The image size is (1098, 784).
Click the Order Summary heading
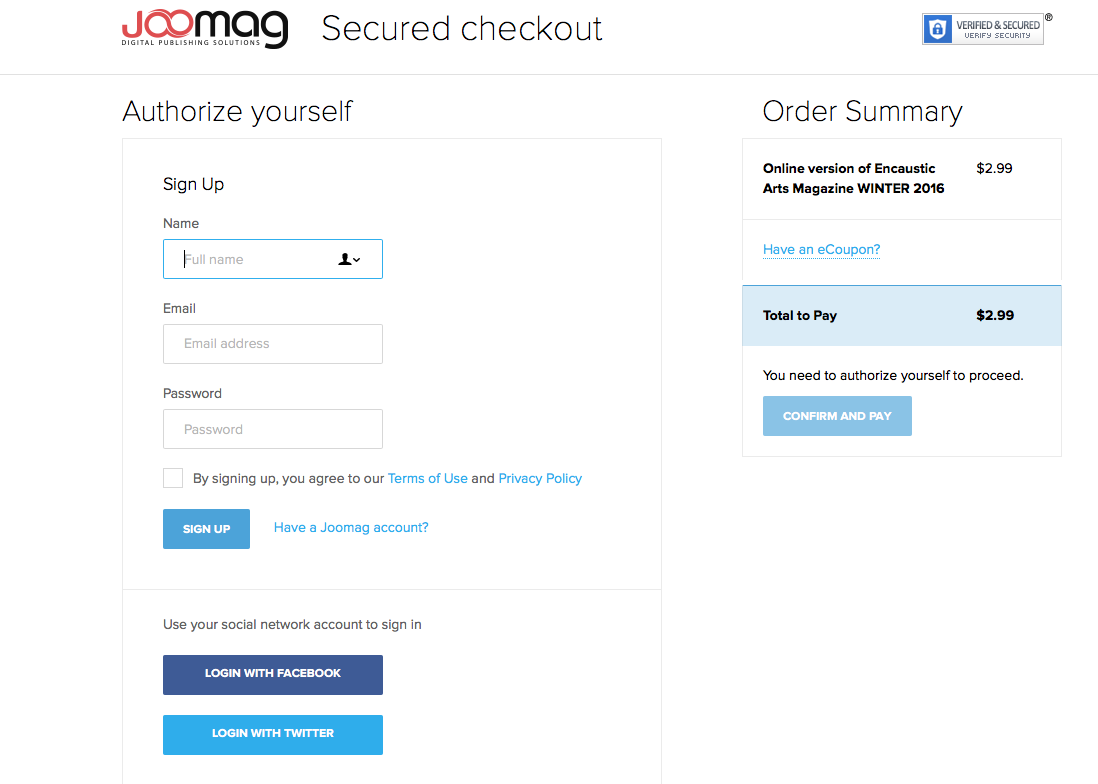(x=862, y=111)
